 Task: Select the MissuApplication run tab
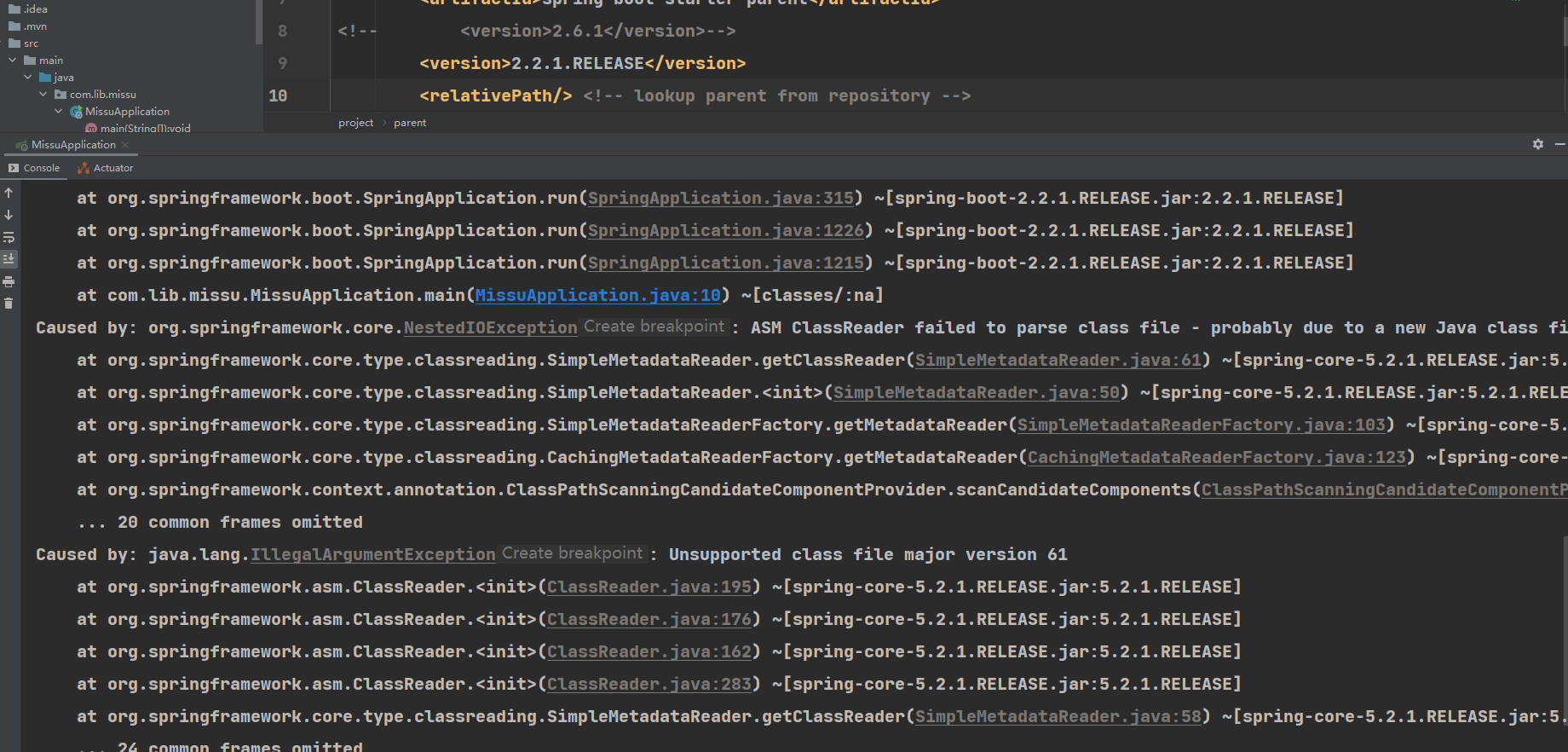73,145
